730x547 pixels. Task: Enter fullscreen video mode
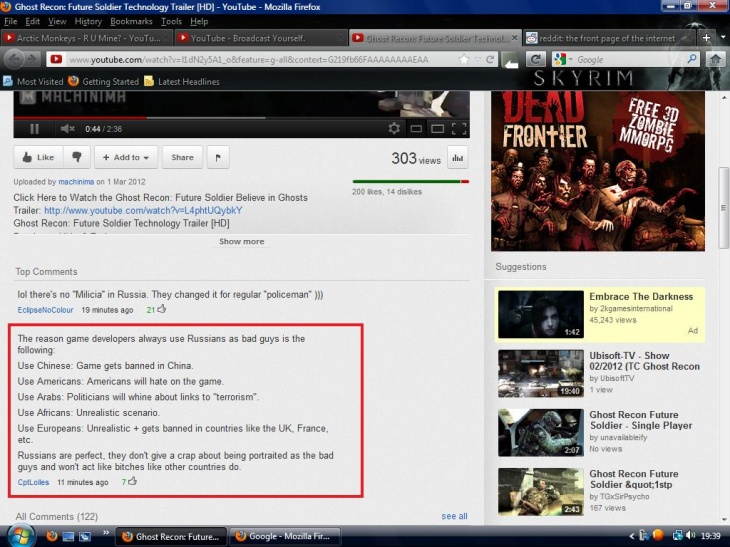pyautogui.click(x=459, y=128)
